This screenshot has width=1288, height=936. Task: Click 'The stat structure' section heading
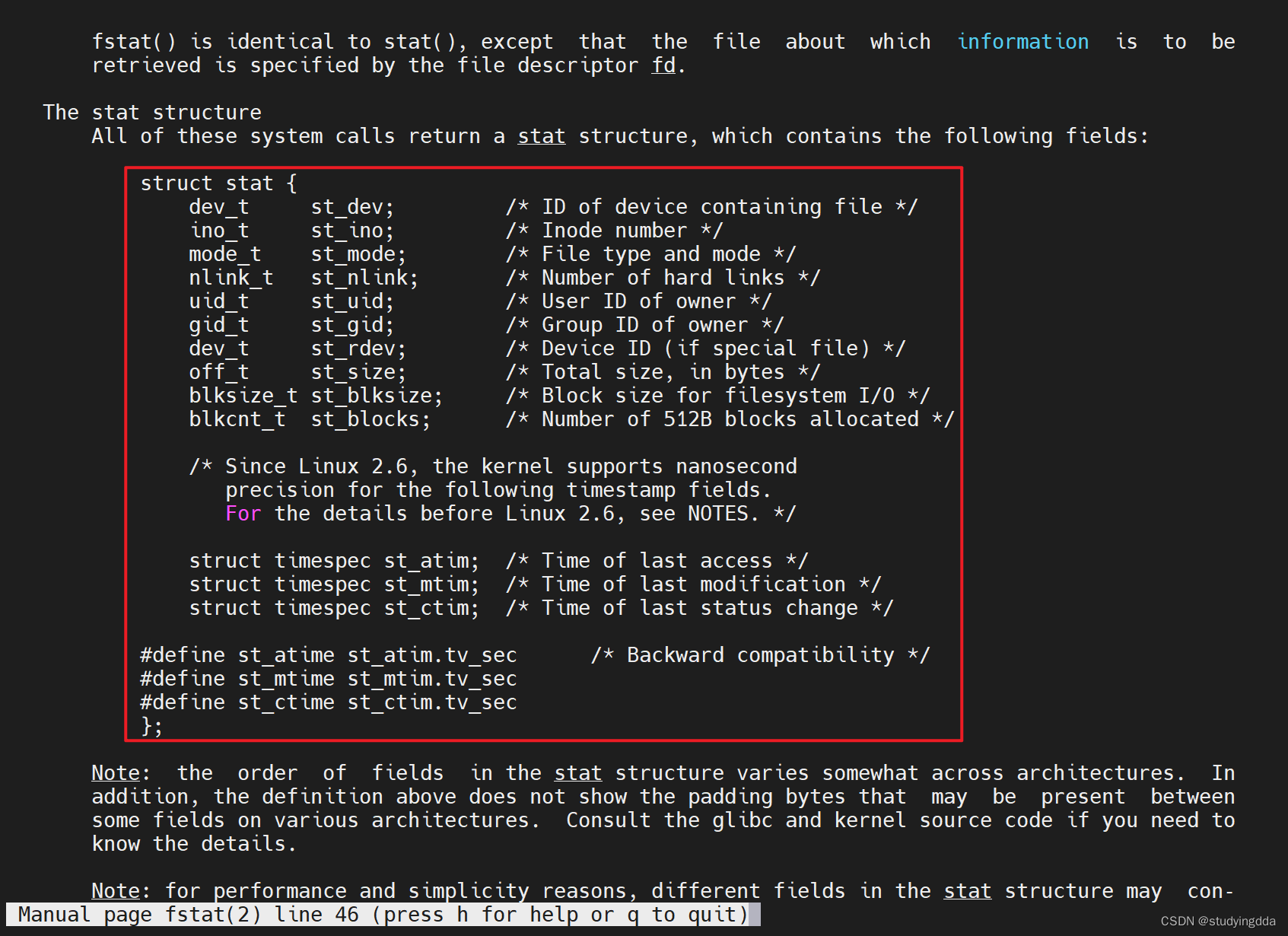coord(152,113)
